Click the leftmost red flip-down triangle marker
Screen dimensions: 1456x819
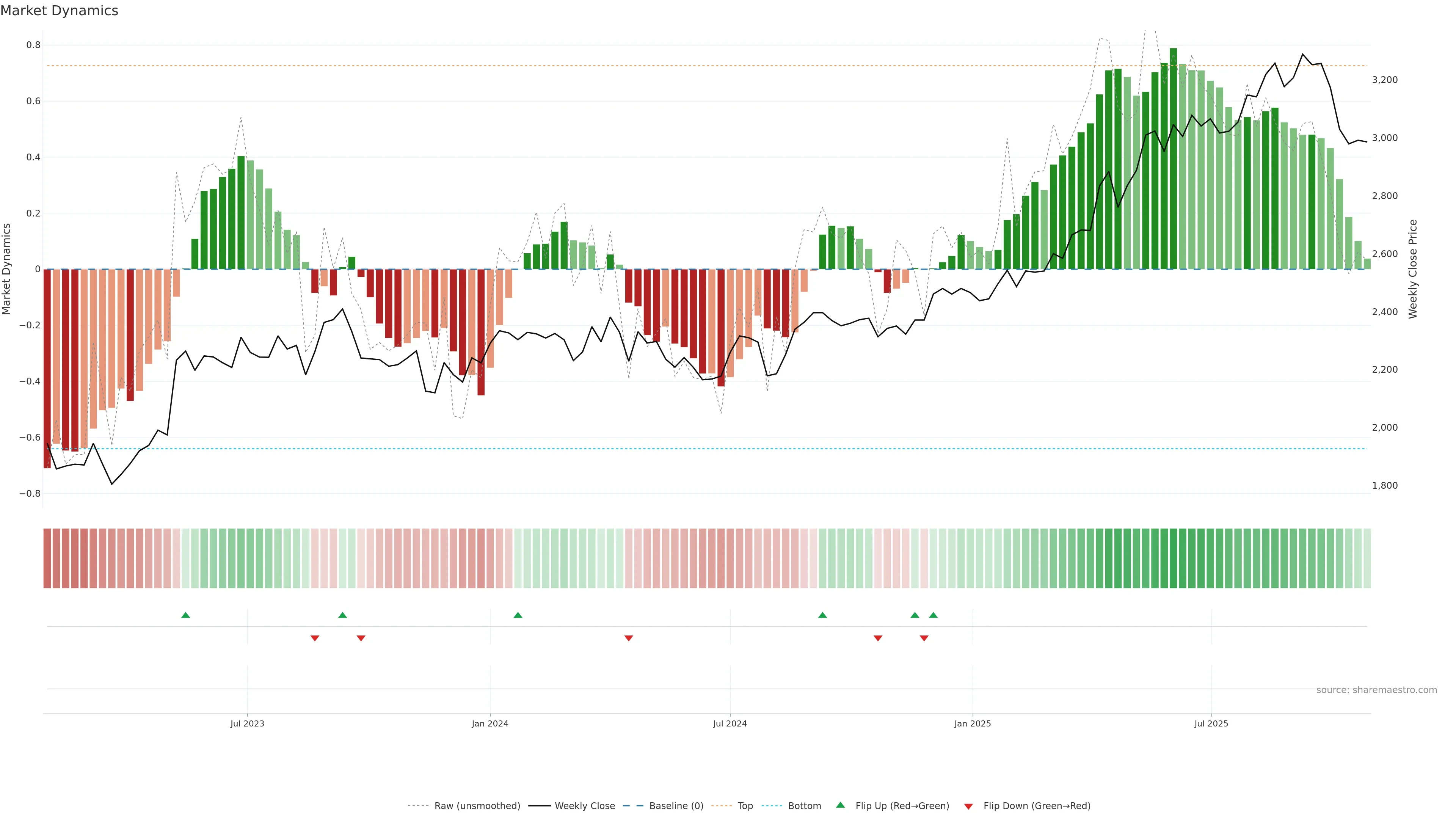coord(315,638)
